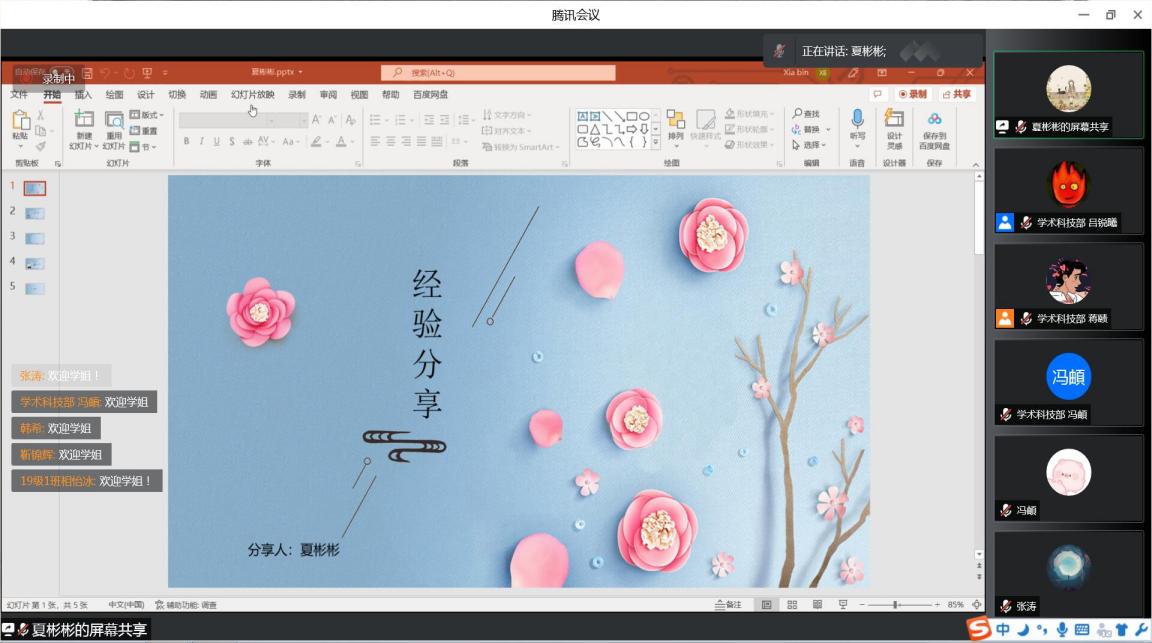
Task: Expand the shapes gallery more arrow
Action: 656,143
